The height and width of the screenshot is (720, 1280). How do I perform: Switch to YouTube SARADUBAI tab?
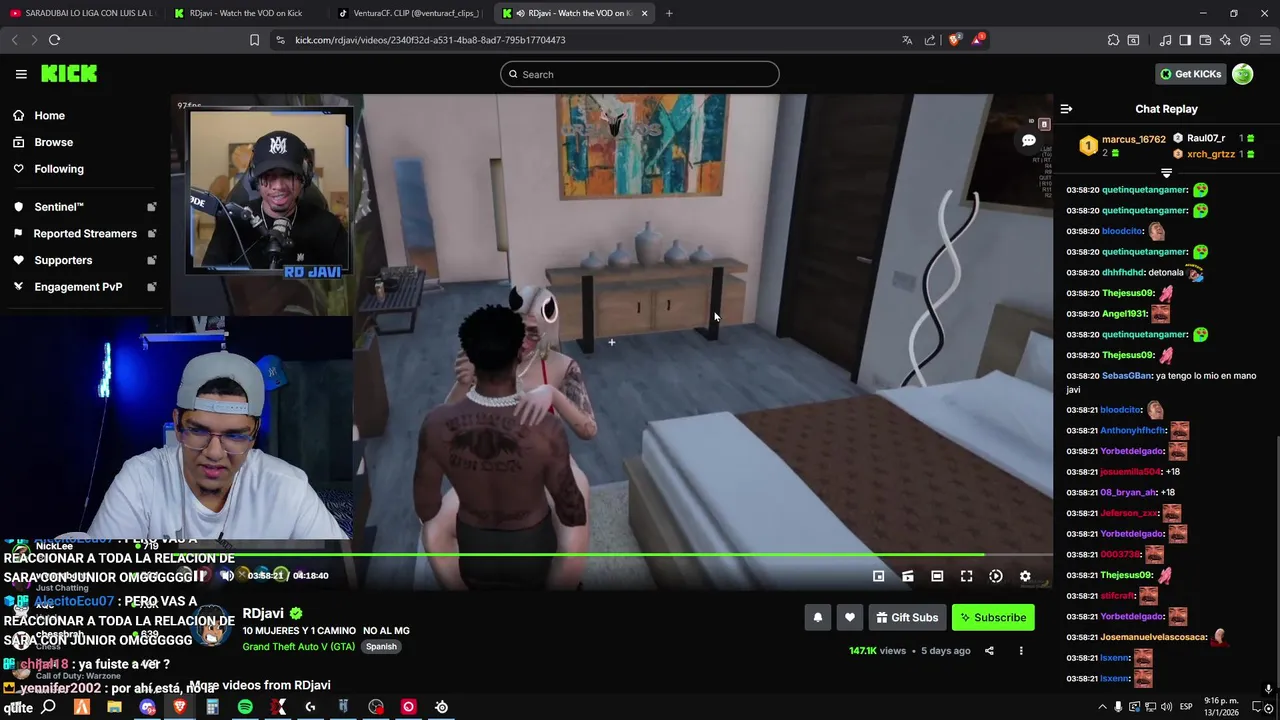tap(83, 13)
